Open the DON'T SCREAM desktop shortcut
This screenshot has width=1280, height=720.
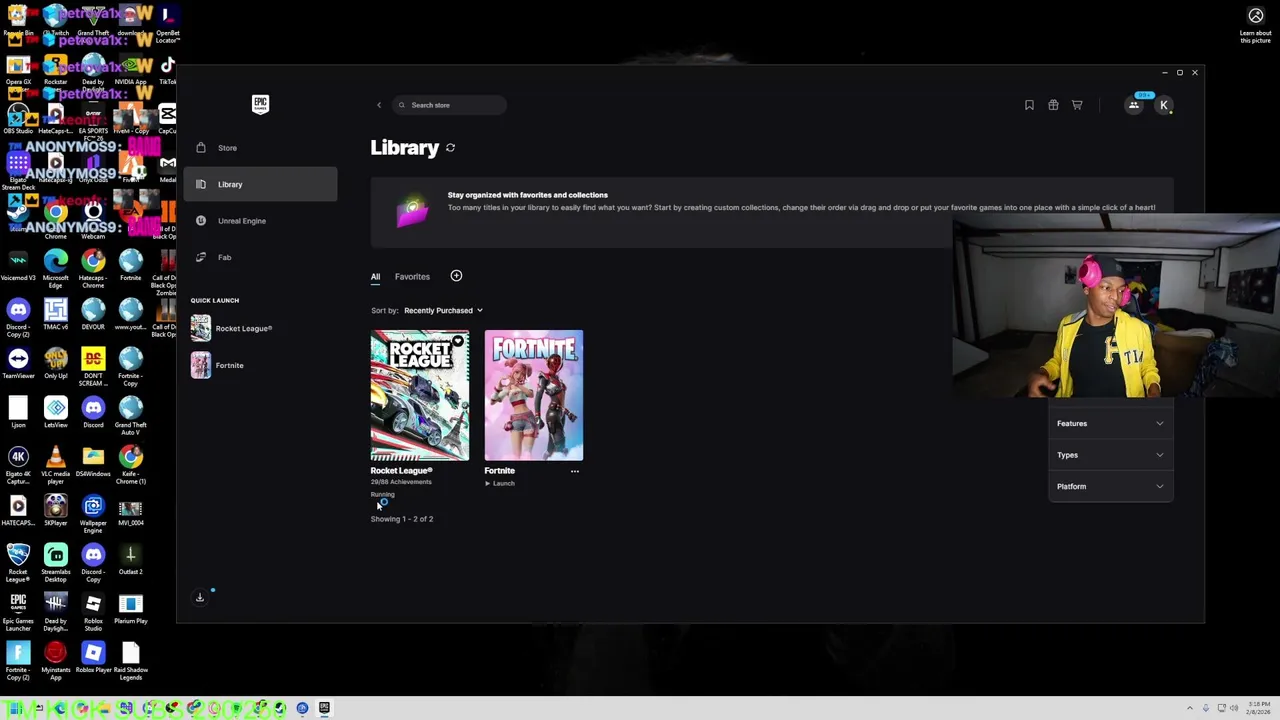coord(93,367)
